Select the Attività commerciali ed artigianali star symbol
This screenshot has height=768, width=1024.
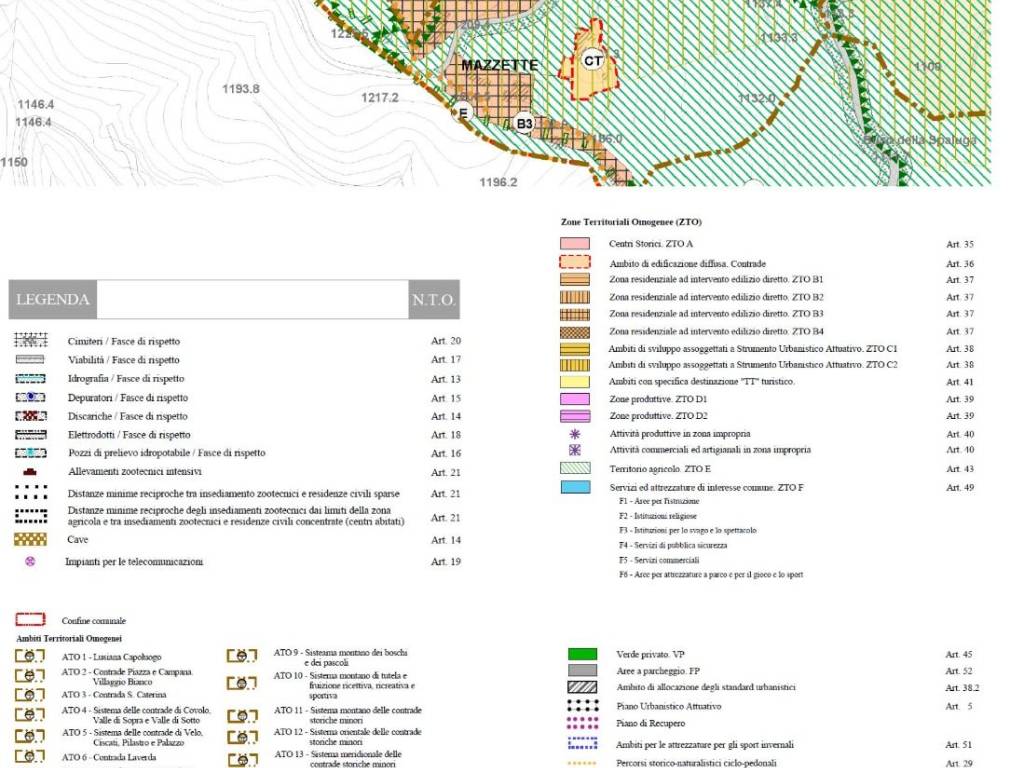pyautogui.click(x=575, y=450)
